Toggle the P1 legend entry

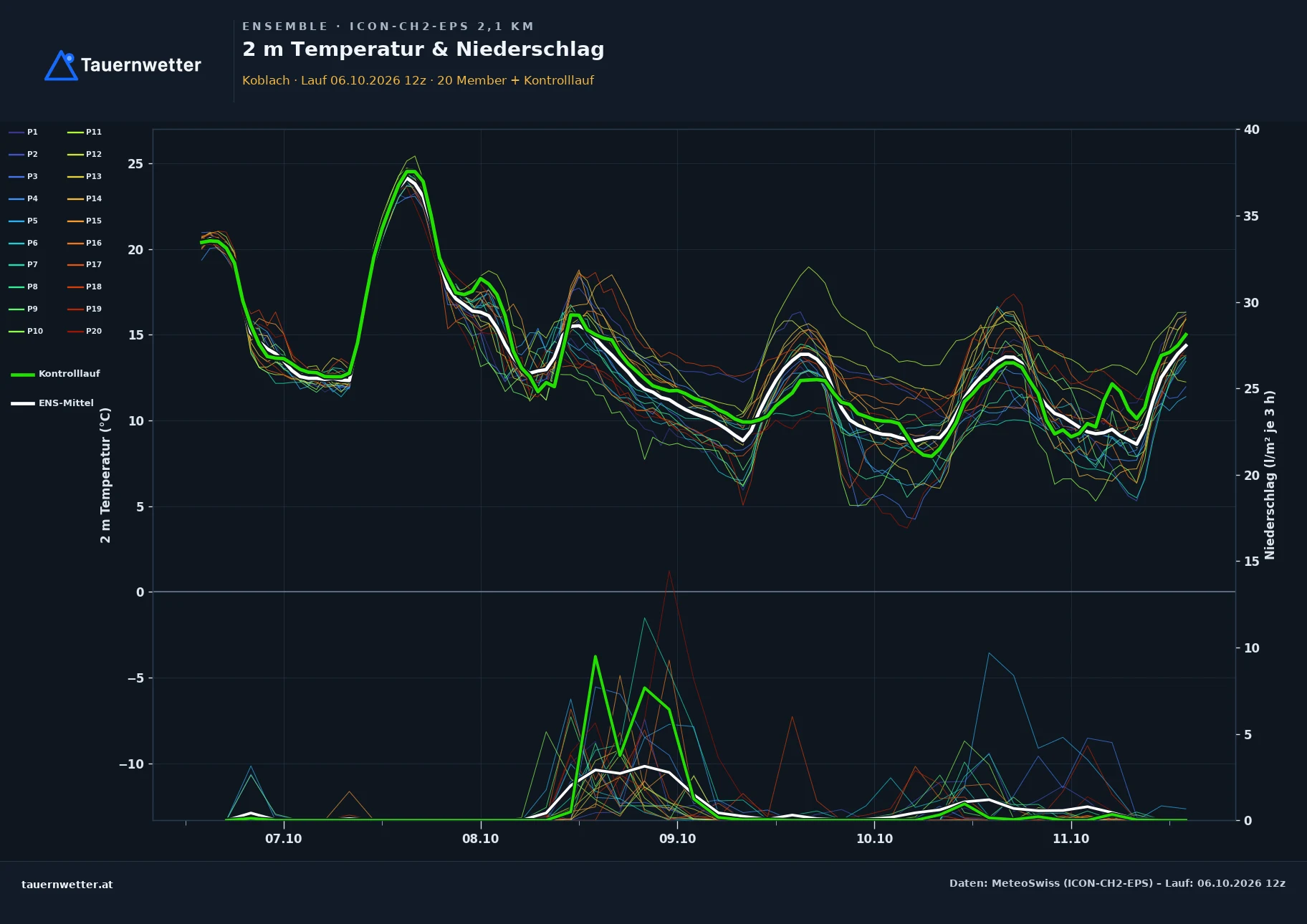tap(24, 133)
